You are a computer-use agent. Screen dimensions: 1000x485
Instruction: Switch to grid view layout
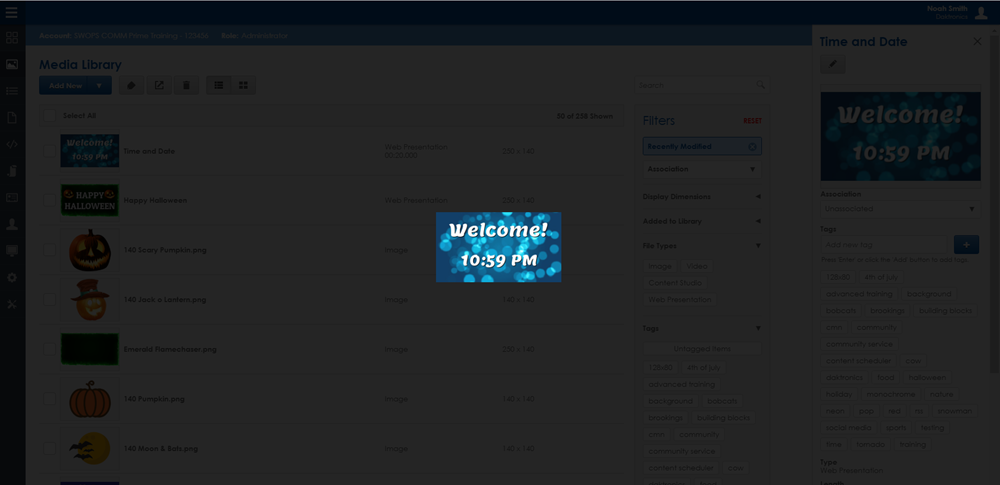point(243,85)
